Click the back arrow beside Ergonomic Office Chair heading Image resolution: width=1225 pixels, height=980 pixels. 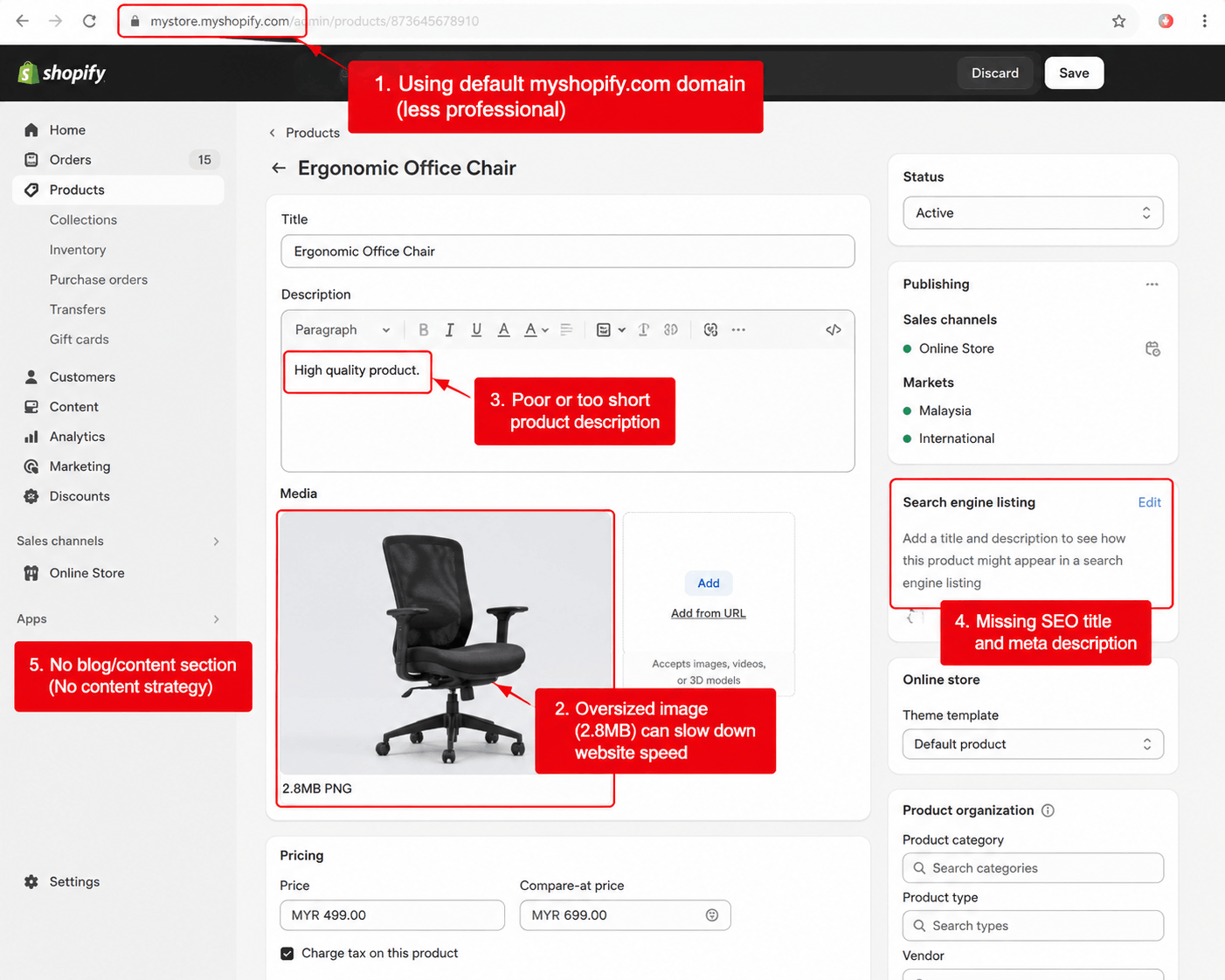click(x=279, y=168)
